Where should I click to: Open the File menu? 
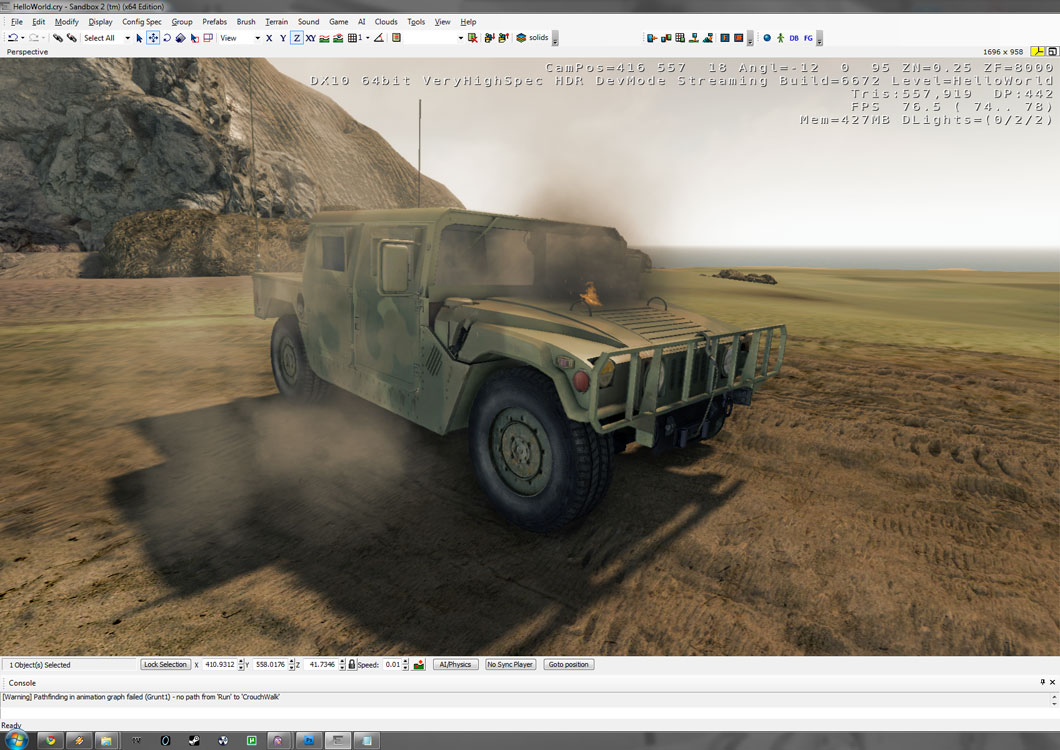17,22
